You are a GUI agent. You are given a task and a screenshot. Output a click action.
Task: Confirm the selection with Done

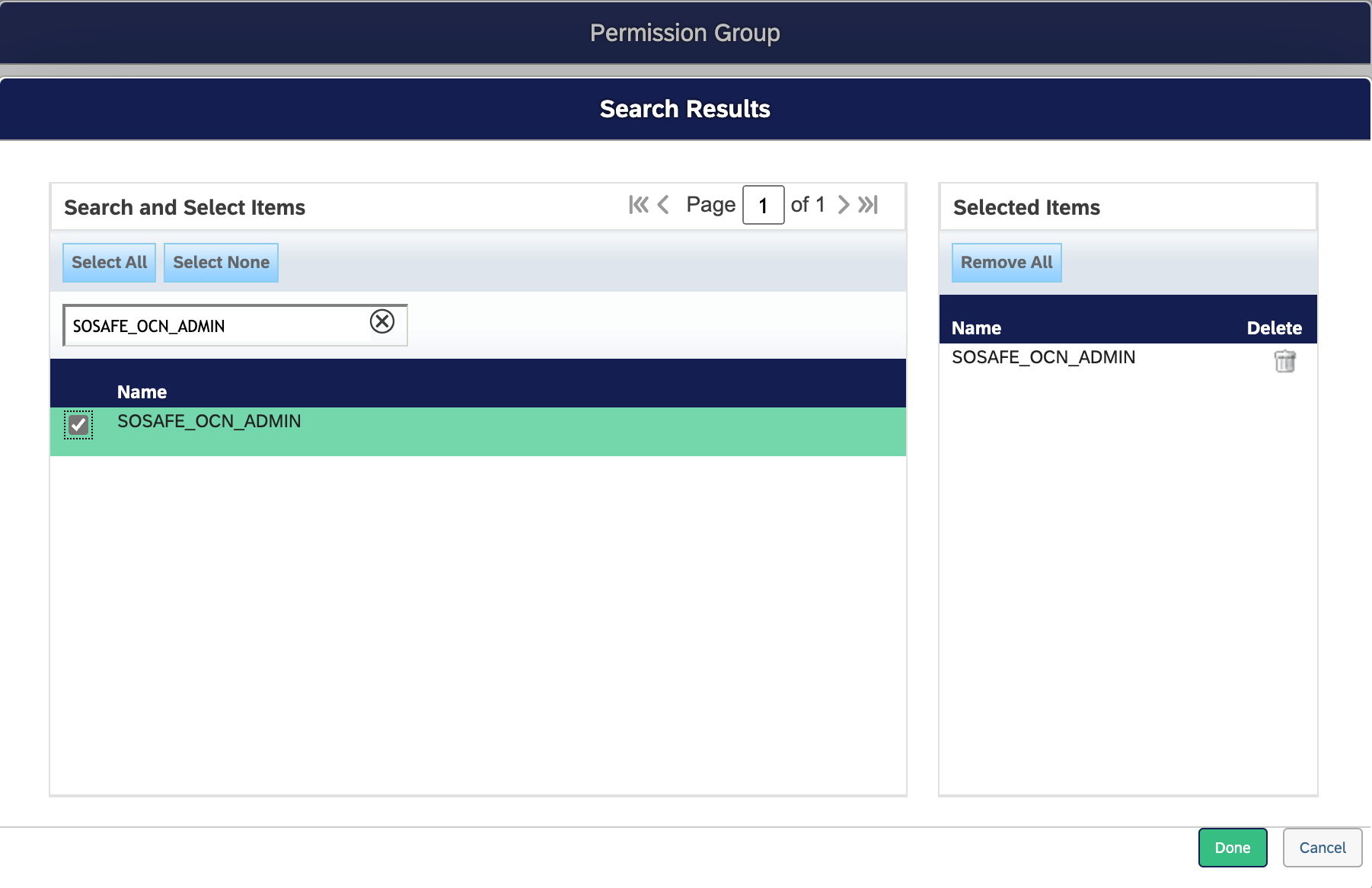[x=1232, y=848]
